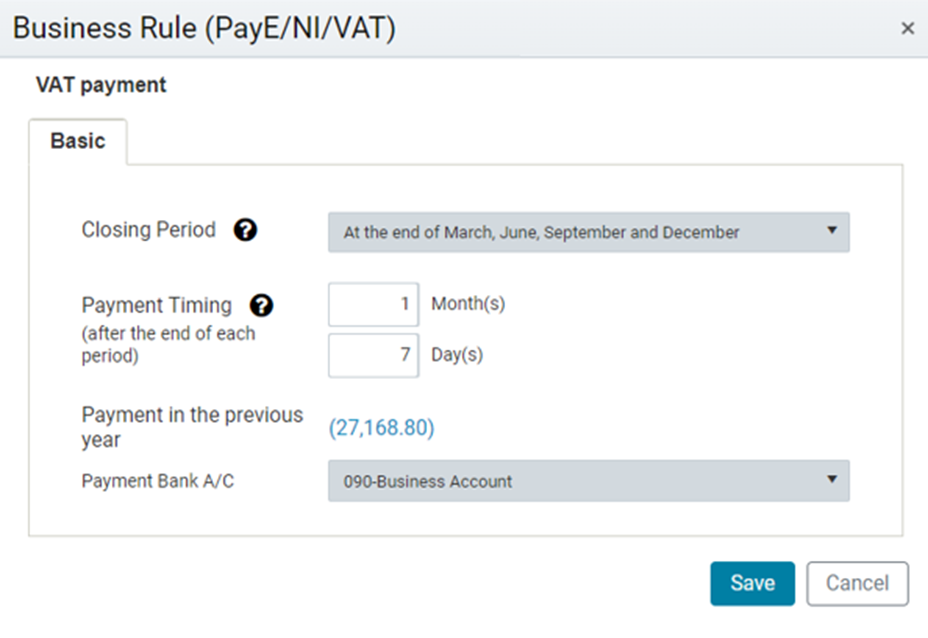The image size is (928, 638).
Task: Focus the Month(s) input field
Action: pyautogui.click(x=373, y=304)
